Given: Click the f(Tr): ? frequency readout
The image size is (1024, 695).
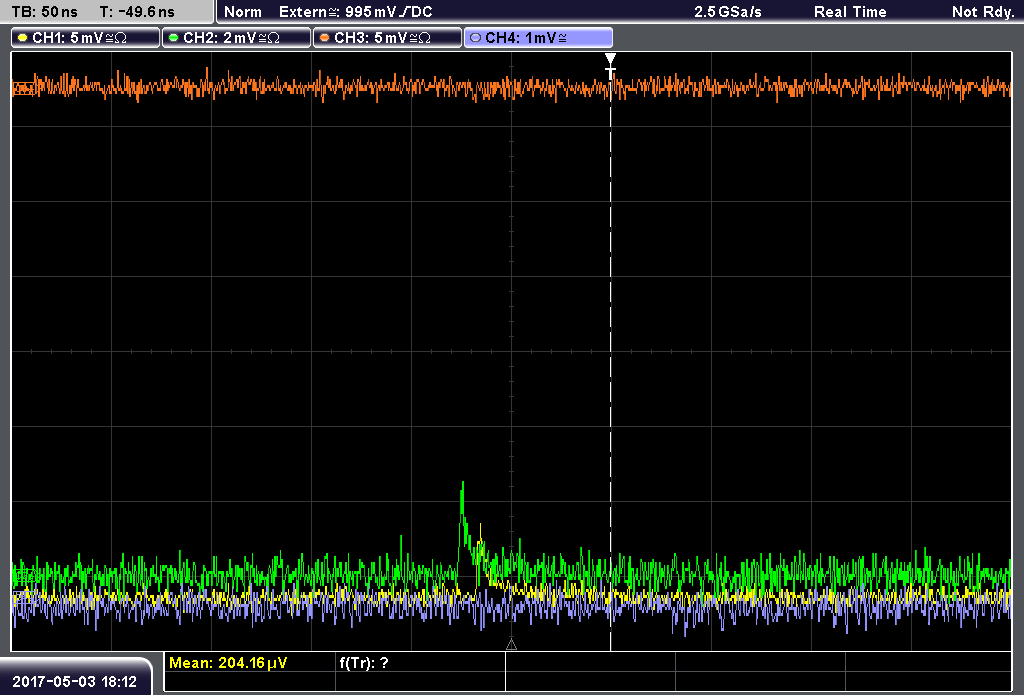Looking at the screenshot, I should click(x=364, y=663).
